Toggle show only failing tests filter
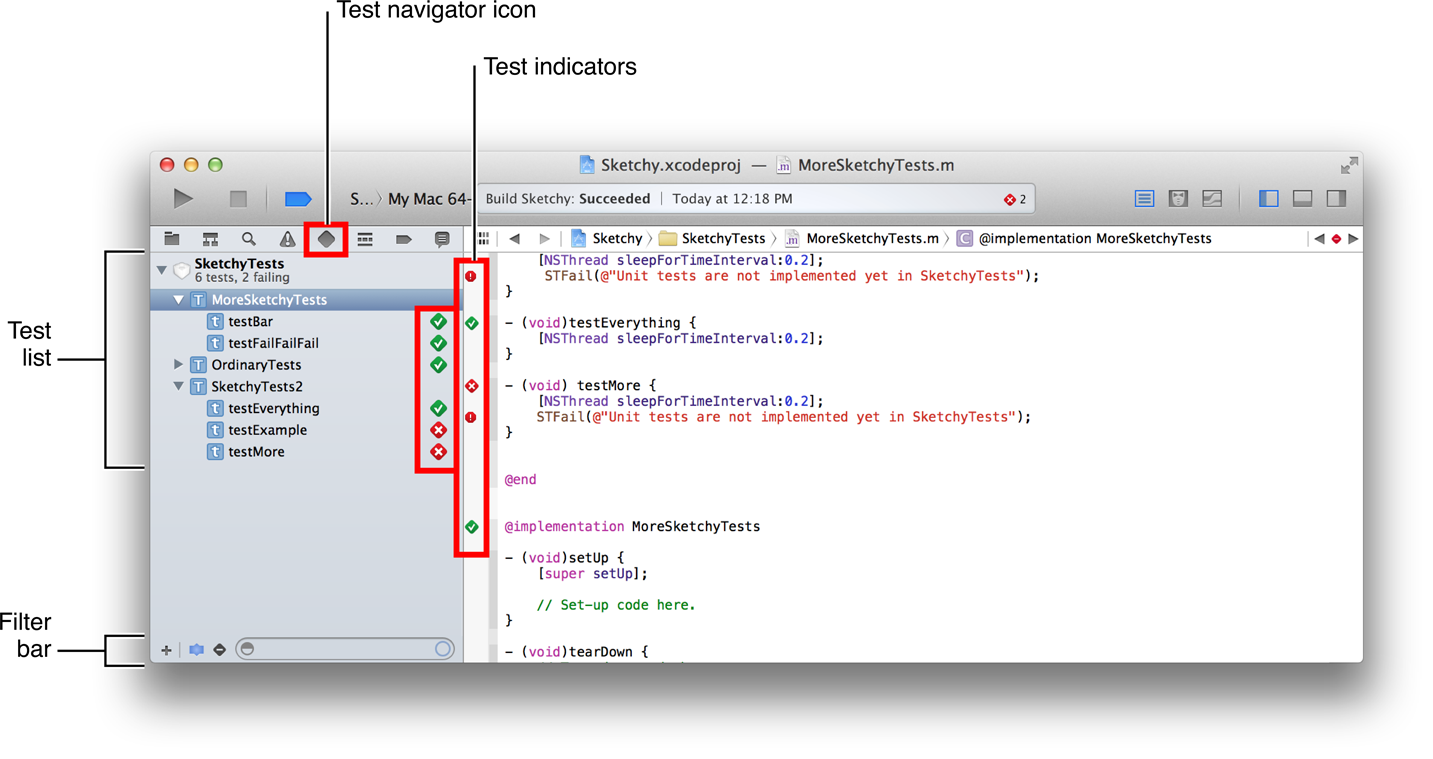 (220, 650)
